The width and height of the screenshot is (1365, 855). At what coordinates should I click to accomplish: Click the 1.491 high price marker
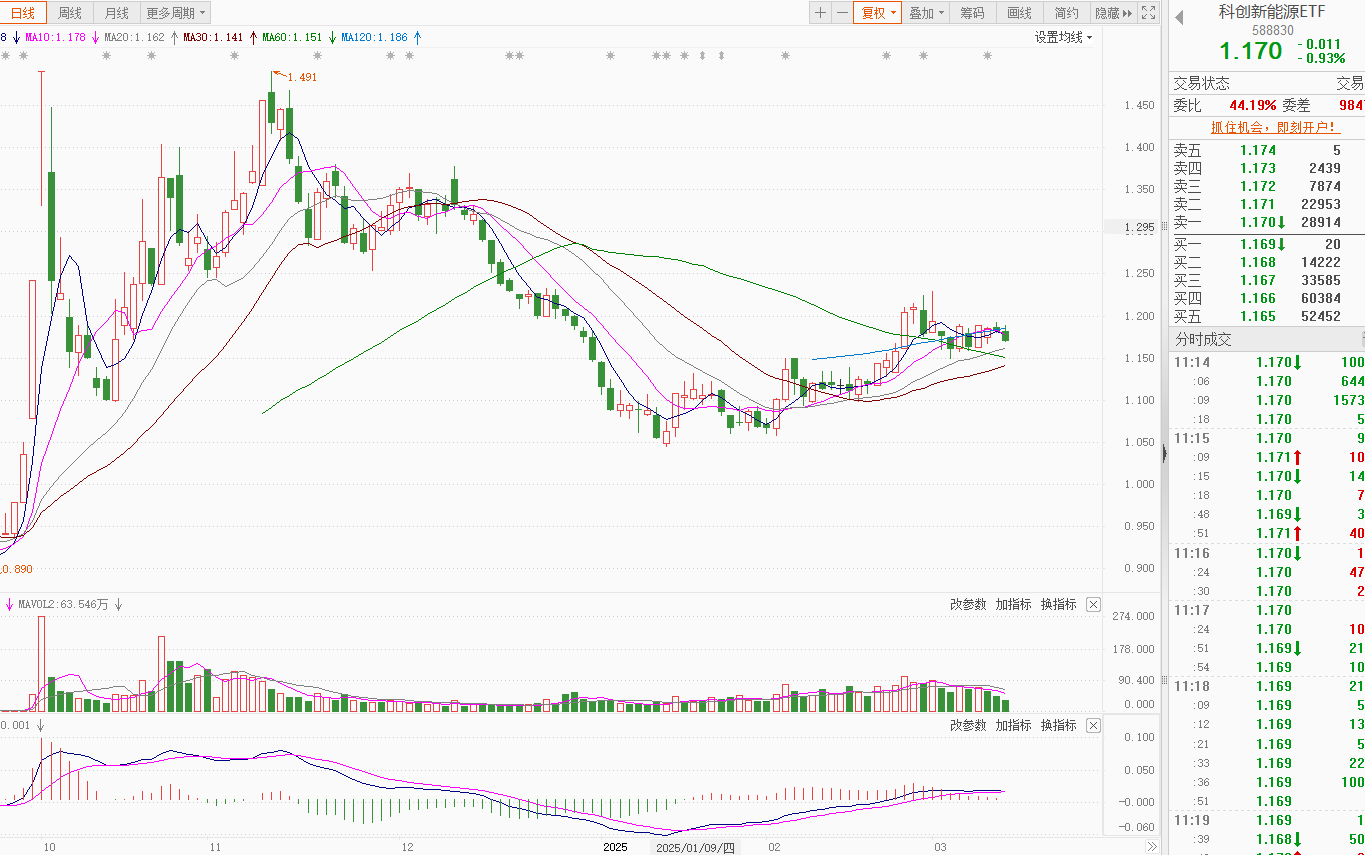pyautogui.click(x=301, y=77)
